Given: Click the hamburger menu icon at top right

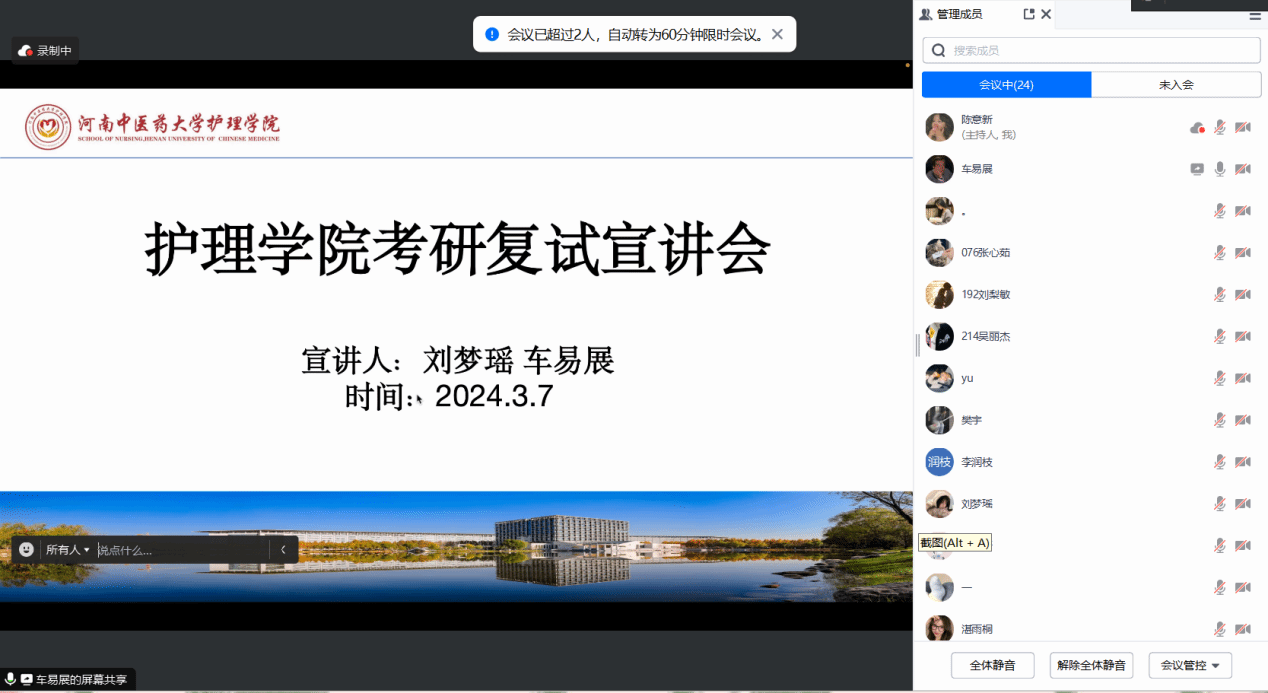Looking at the screenshot, I should coord(1255,16).
